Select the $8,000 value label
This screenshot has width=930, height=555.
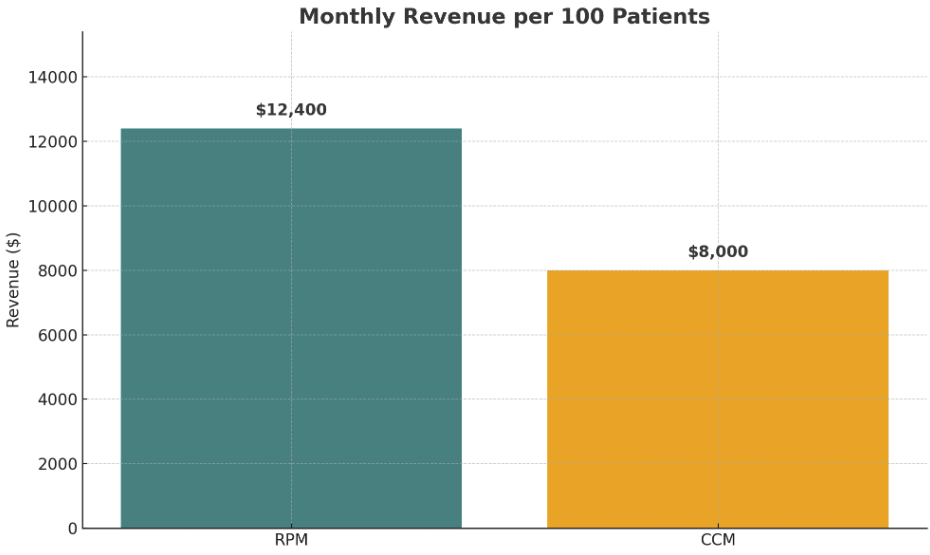pyautogui.click(x=718, y=251)
